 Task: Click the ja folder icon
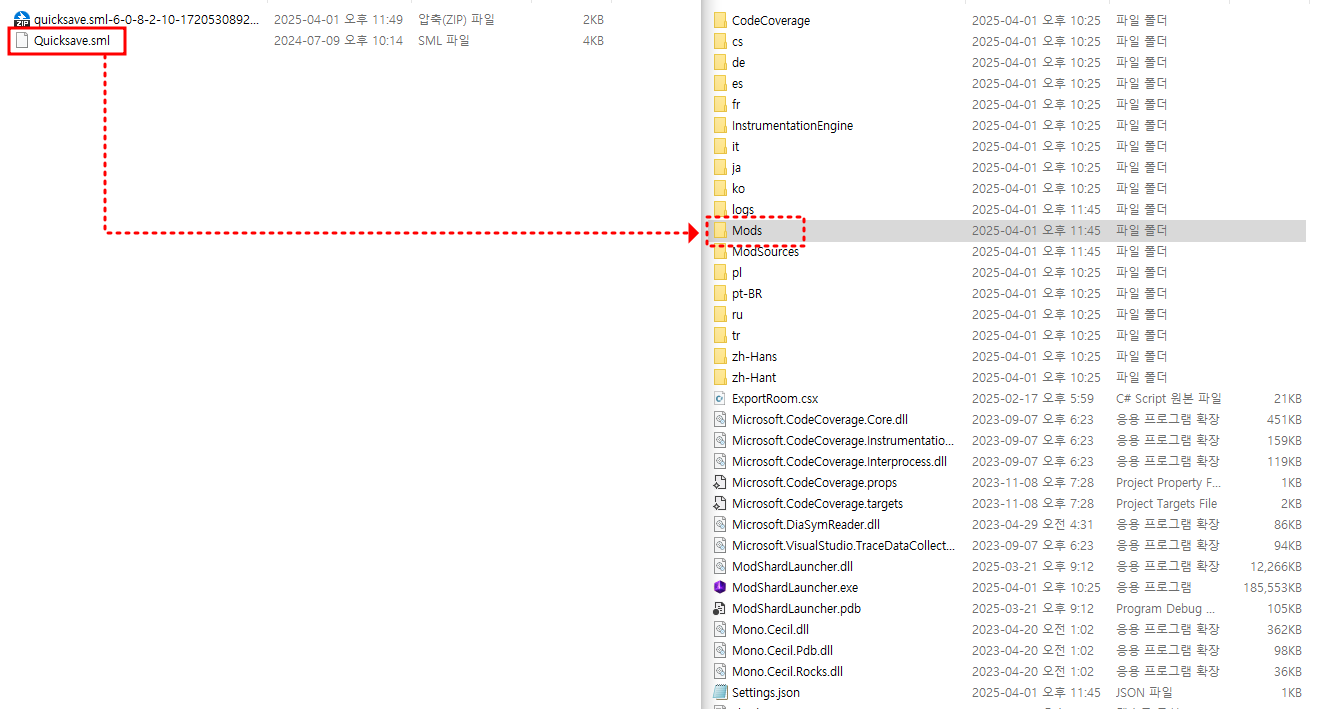point(720,167)
